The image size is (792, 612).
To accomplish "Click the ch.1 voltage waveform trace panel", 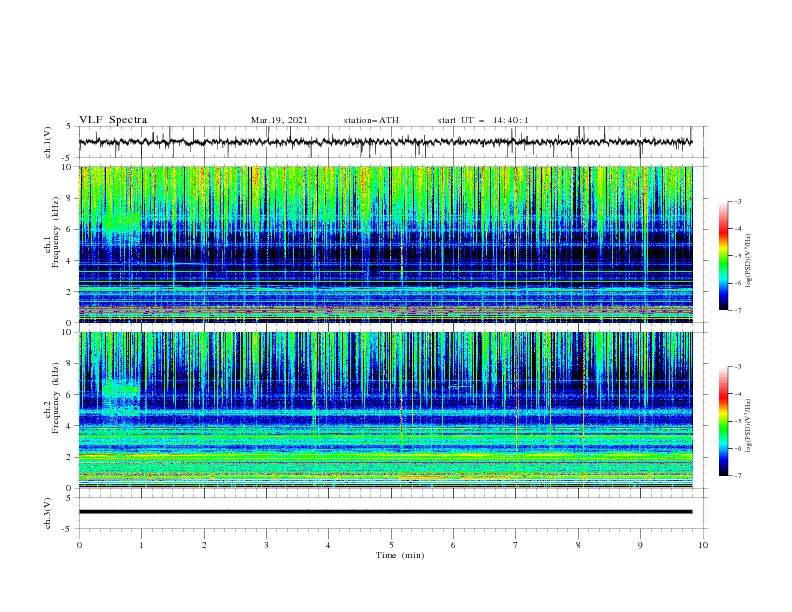I will tap(392, 142).
